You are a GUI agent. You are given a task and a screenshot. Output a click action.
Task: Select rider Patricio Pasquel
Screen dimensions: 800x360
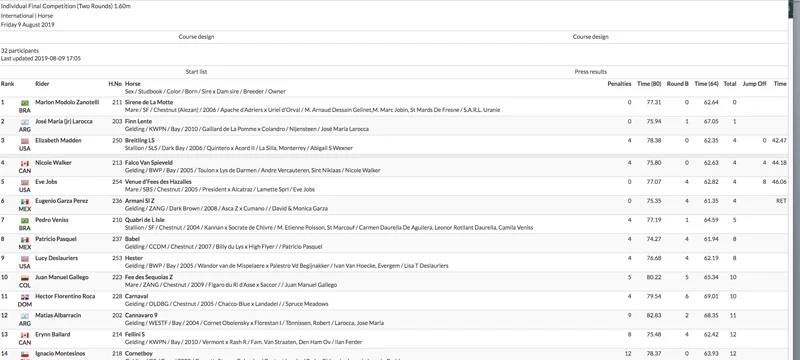pos(55,239)
